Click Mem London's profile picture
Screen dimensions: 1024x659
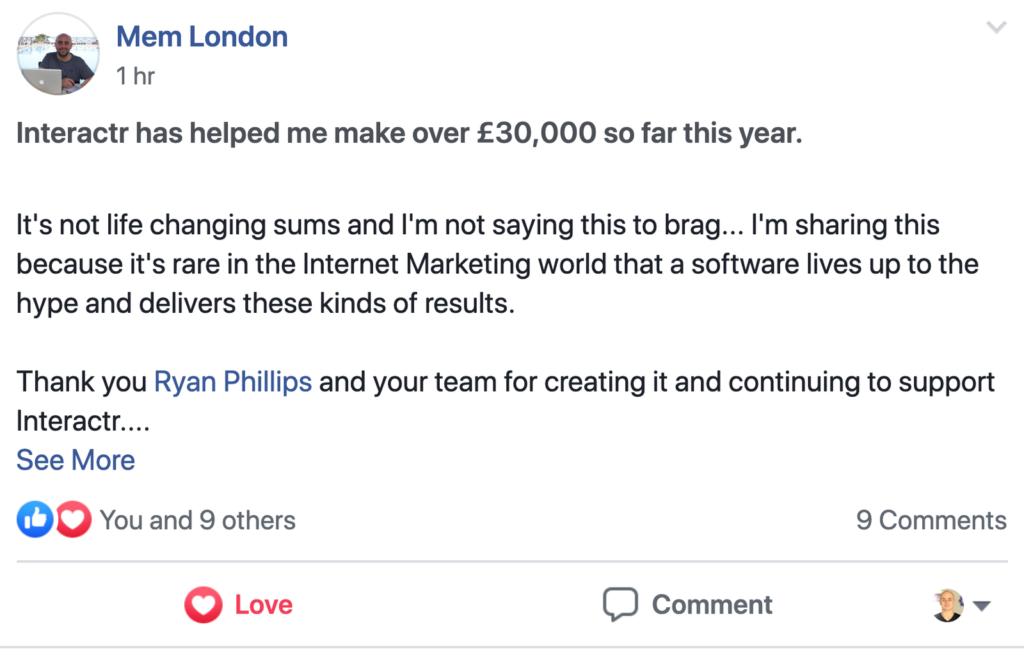(56, 55)
